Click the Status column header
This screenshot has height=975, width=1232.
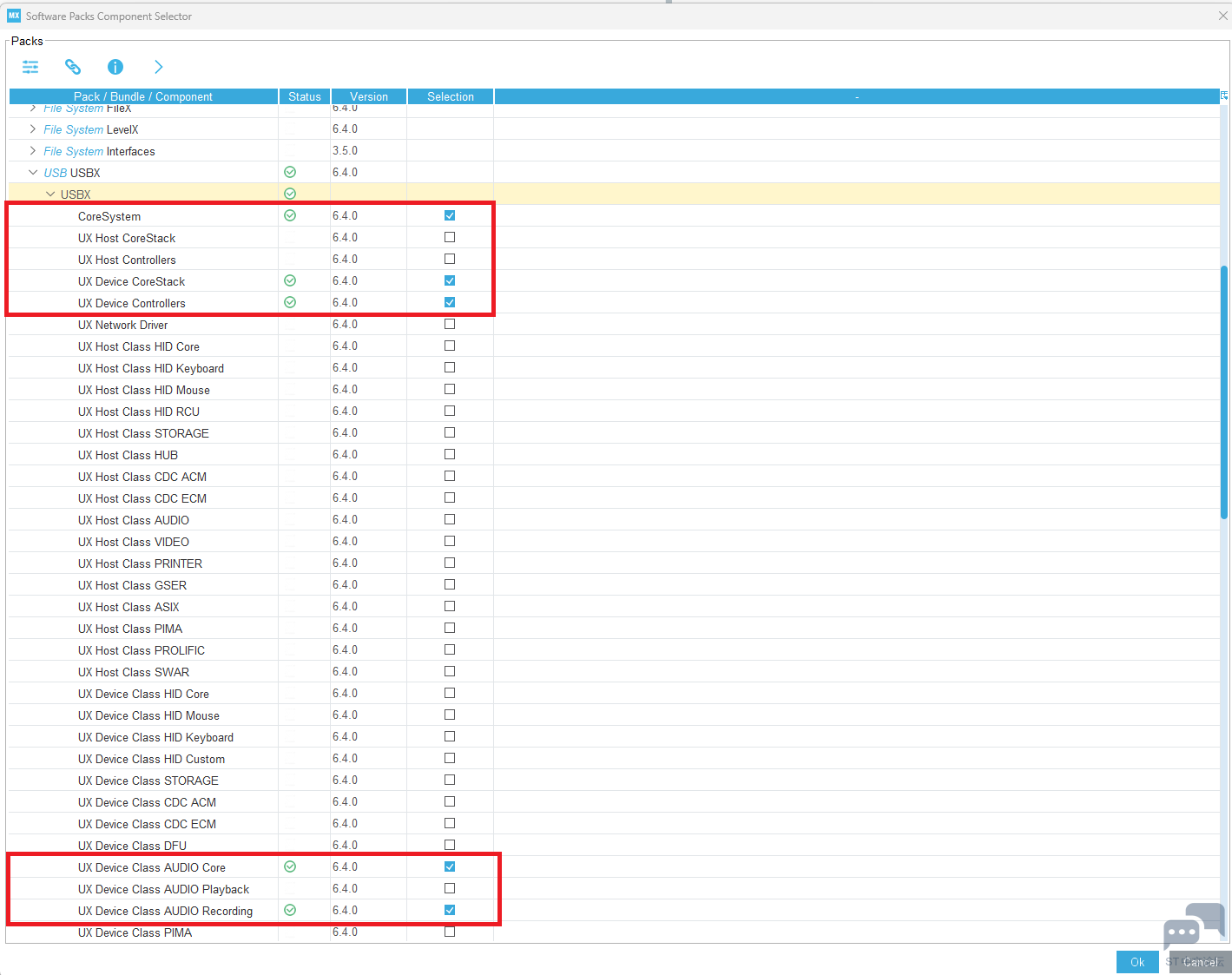pyautogui.click(x=305, y=96)
